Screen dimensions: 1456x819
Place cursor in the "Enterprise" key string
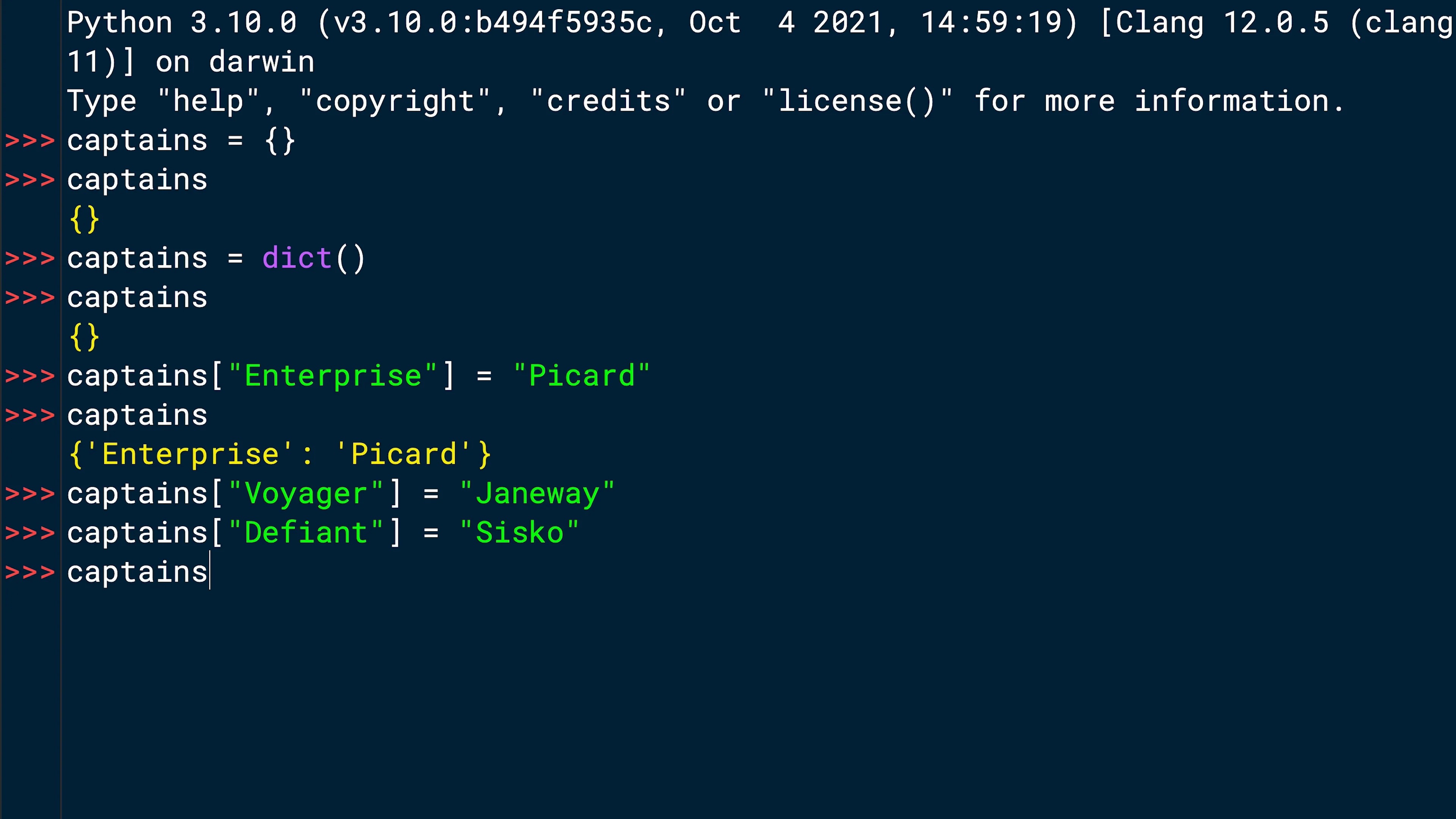click(333, 377)
